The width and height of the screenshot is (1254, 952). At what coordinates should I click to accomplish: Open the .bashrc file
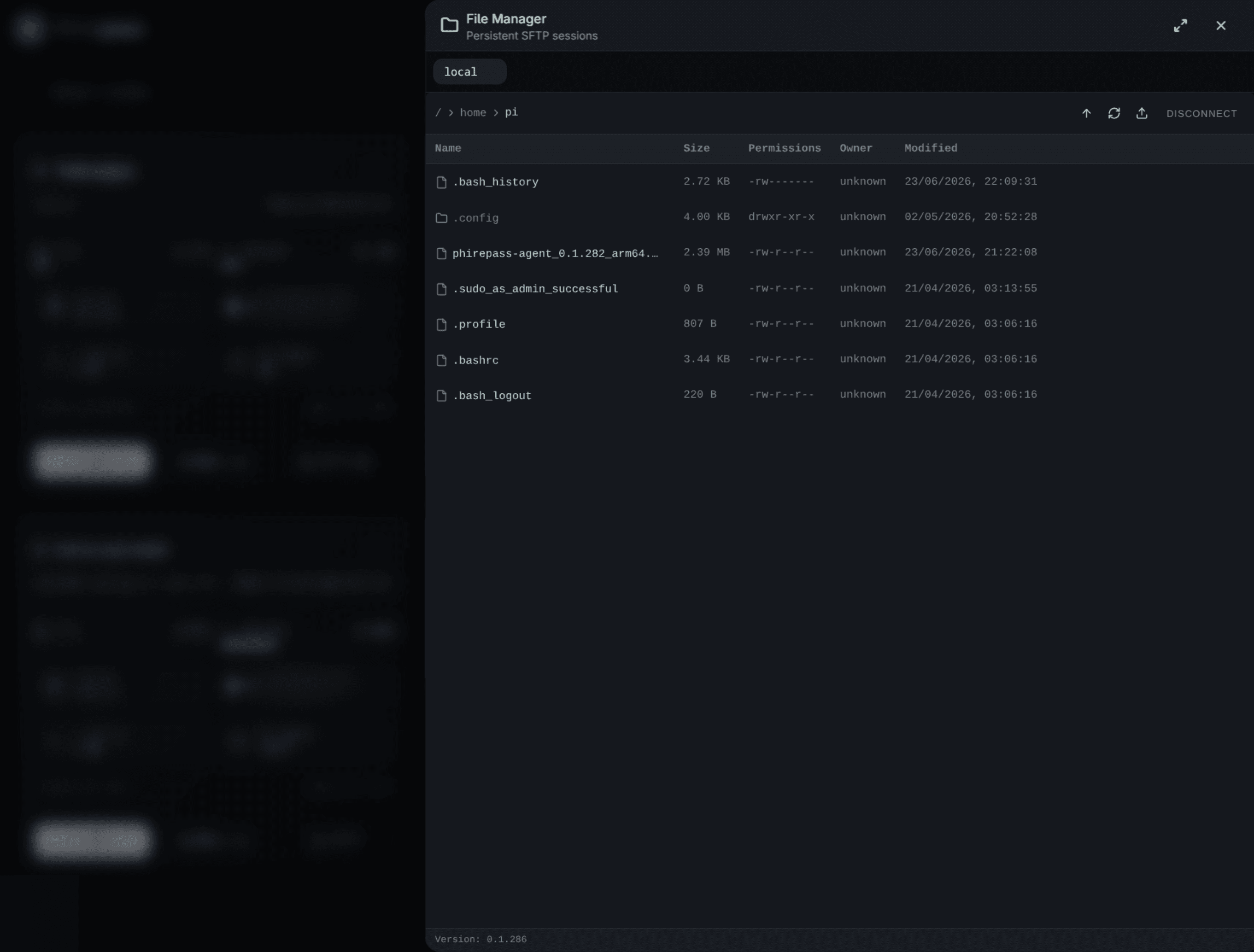(x=475, y=361)
